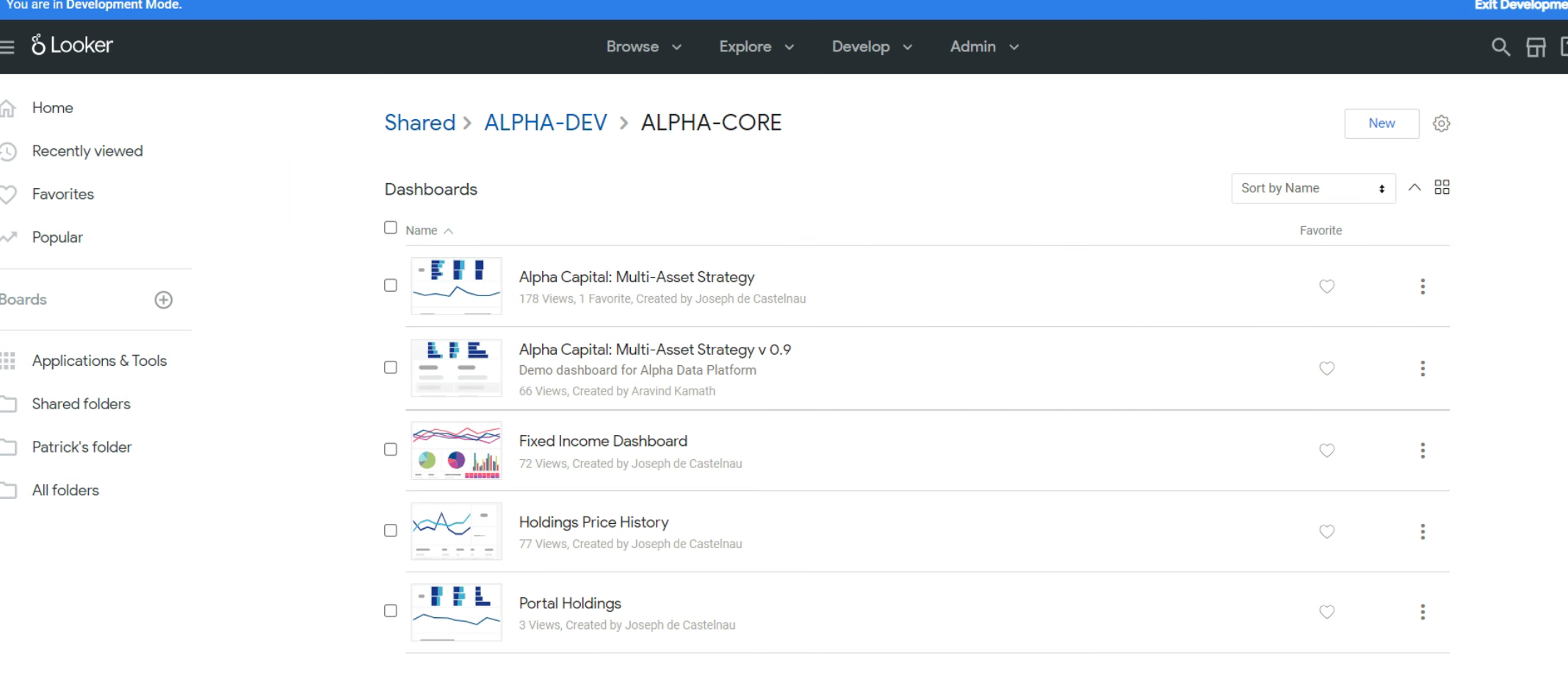Go to Home in sidebar

[52, 108]
